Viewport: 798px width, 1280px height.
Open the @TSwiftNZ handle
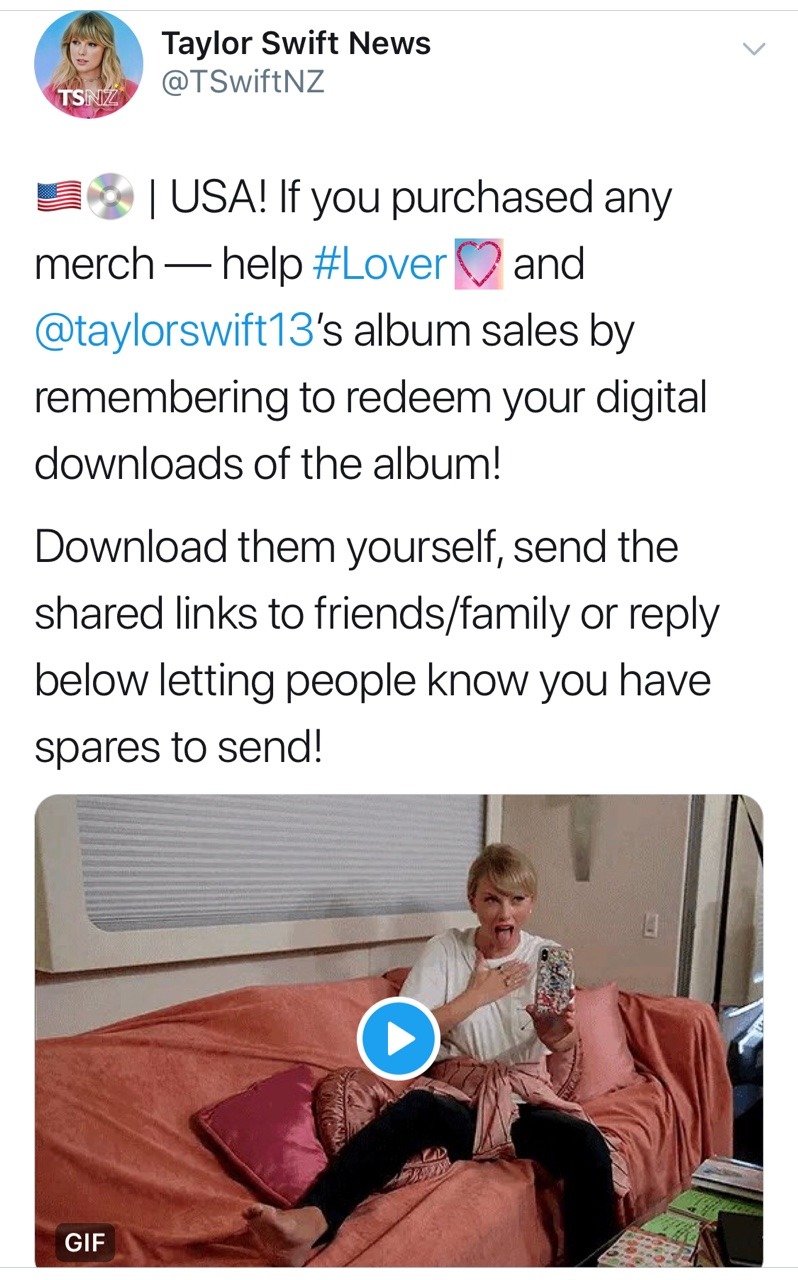point(243,82)
